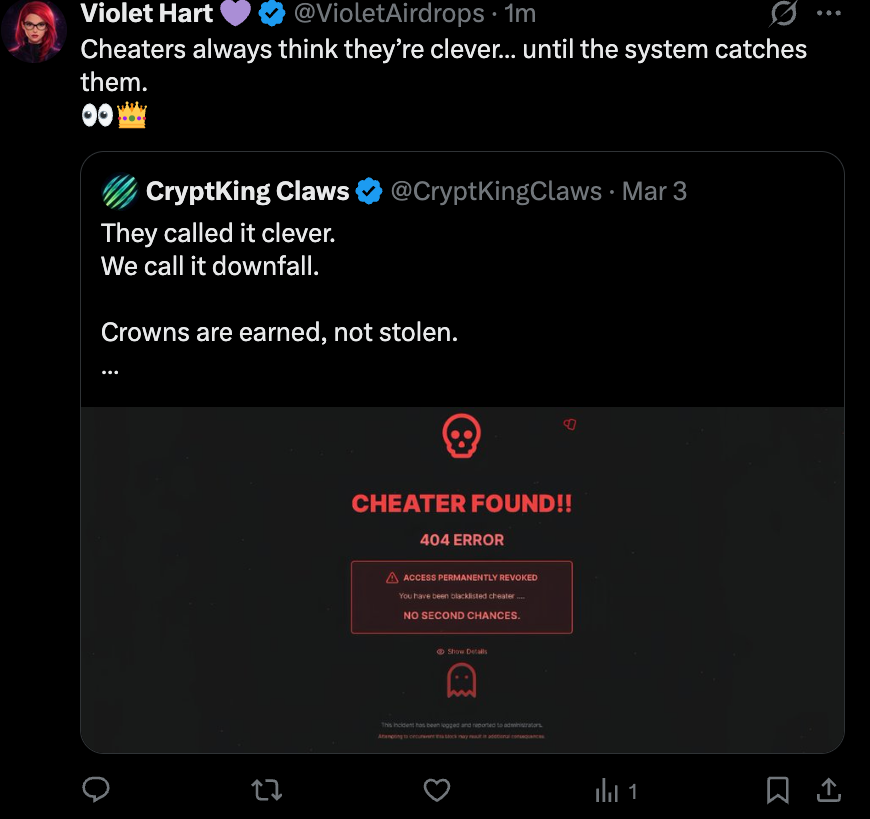Image resolution: width=870 pixels, height=819 pixels.
Task: Bookmark this post
Action: click(x=777, y=790)
